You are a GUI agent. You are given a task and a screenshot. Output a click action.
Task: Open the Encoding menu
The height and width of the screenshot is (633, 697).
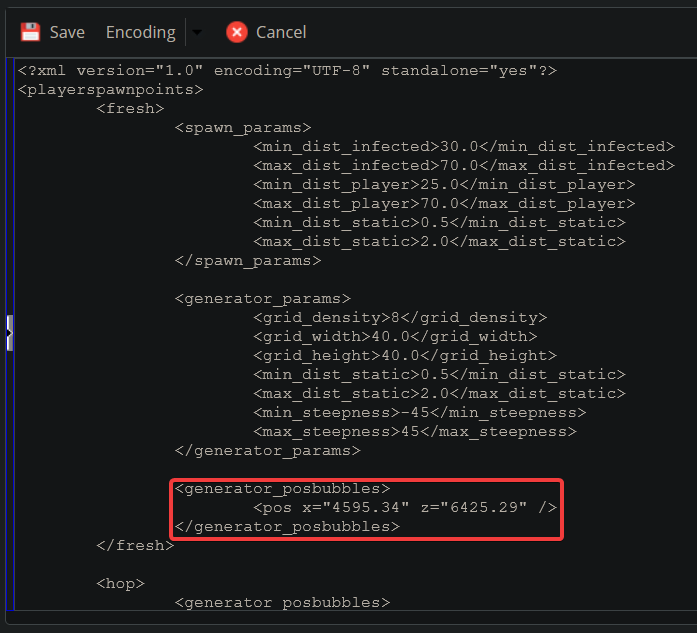[x=140, y=32]
